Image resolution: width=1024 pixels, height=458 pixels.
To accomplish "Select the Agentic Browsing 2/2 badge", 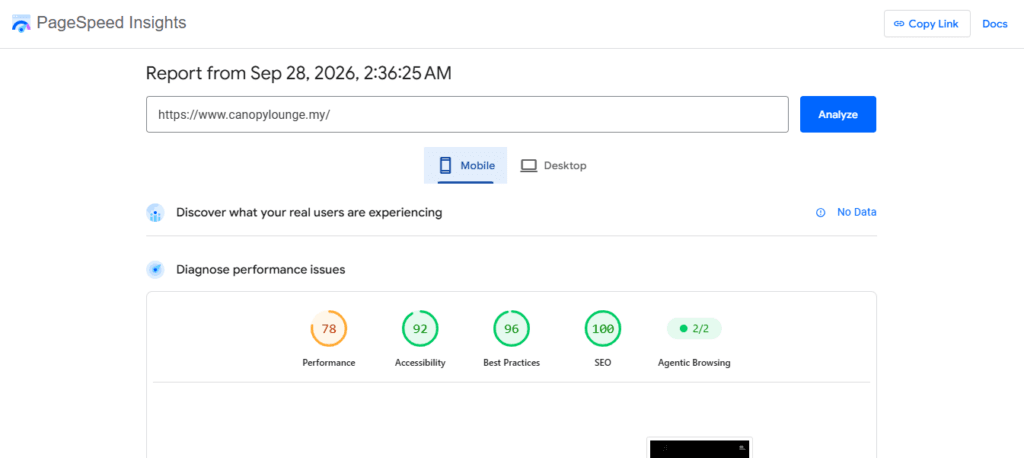I will [694, 329].
